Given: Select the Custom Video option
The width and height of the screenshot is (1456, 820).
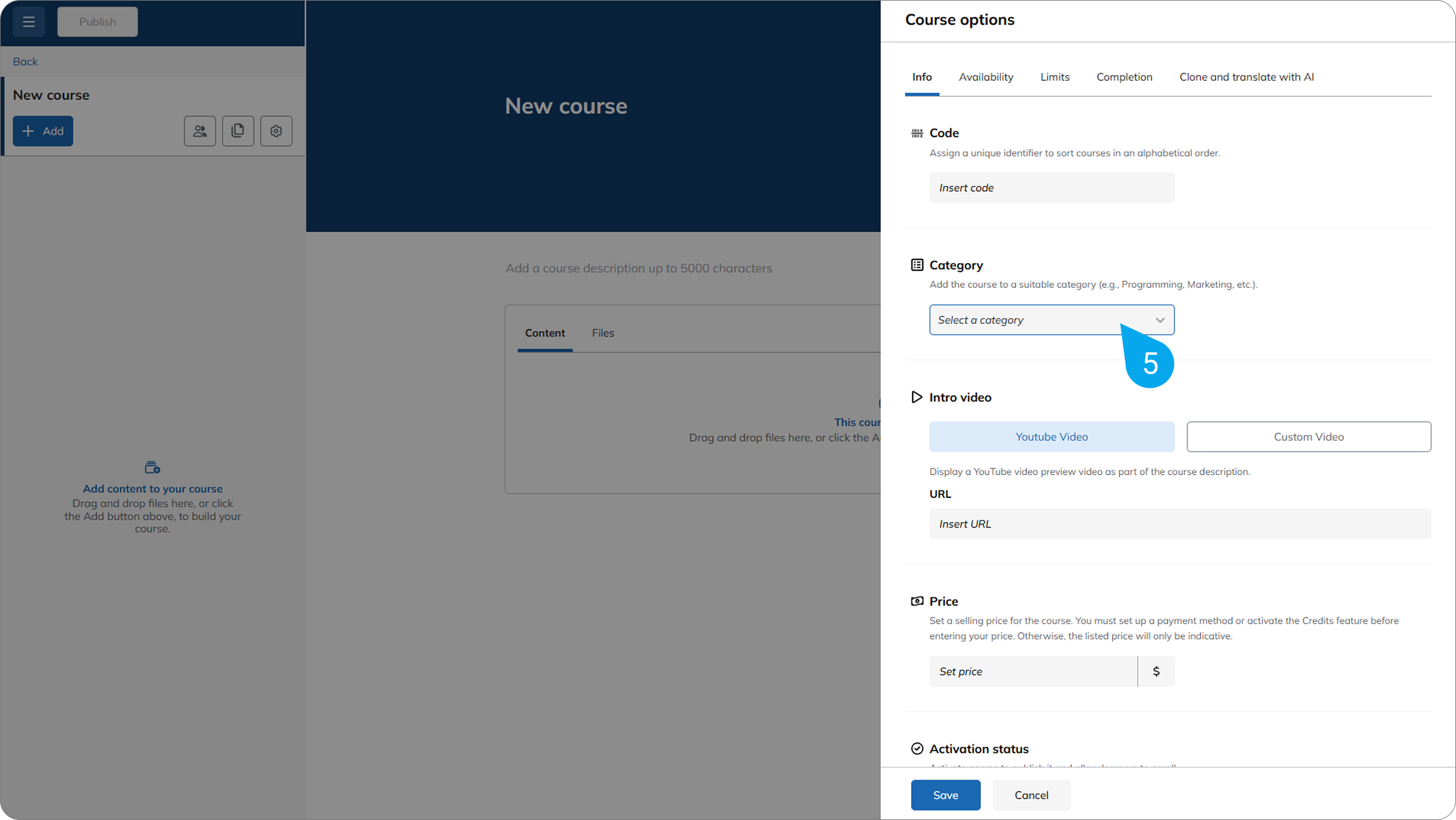Looking at the screenshot, I should point(1308,437).
